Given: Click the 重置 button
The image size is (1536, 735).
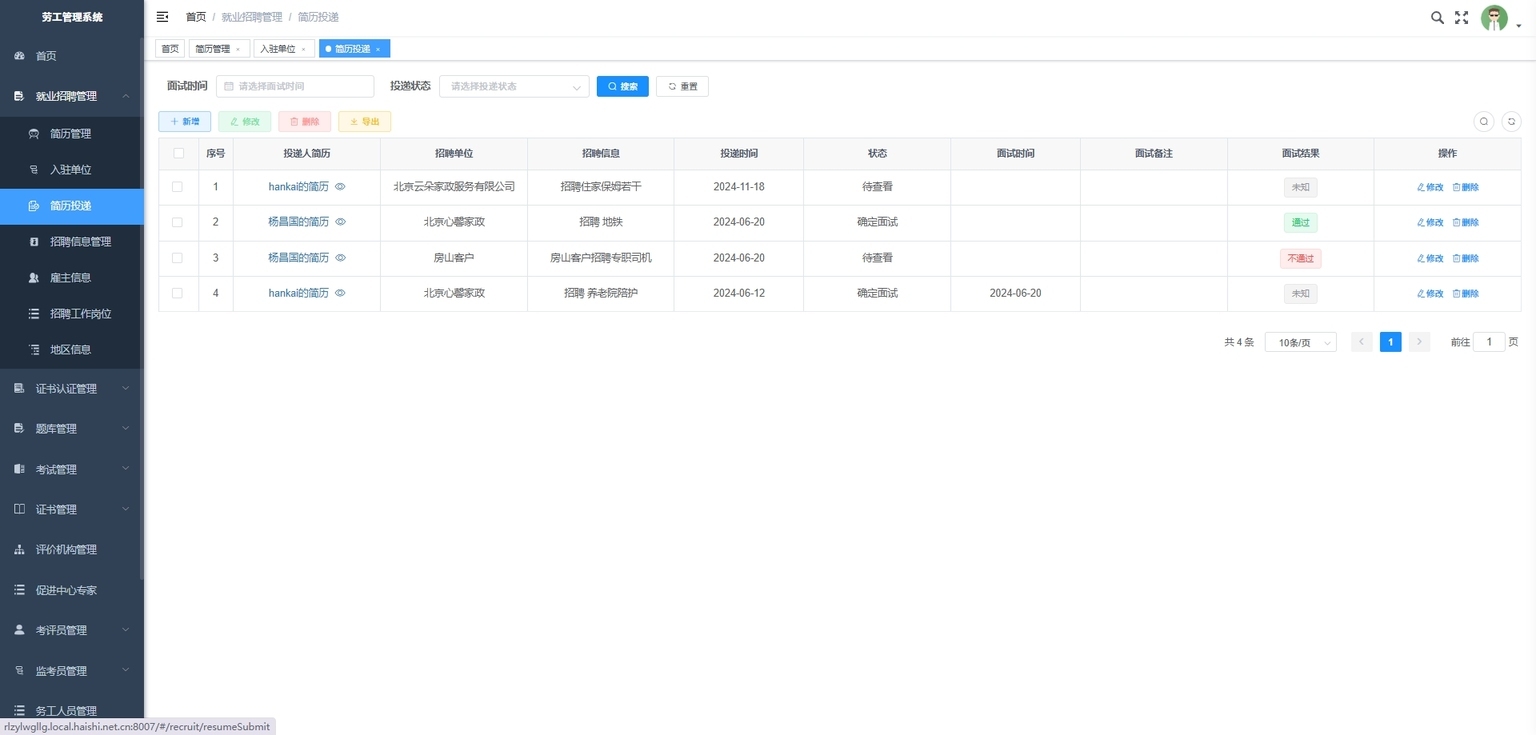Looking at the screenshot, I should point(682,86).
